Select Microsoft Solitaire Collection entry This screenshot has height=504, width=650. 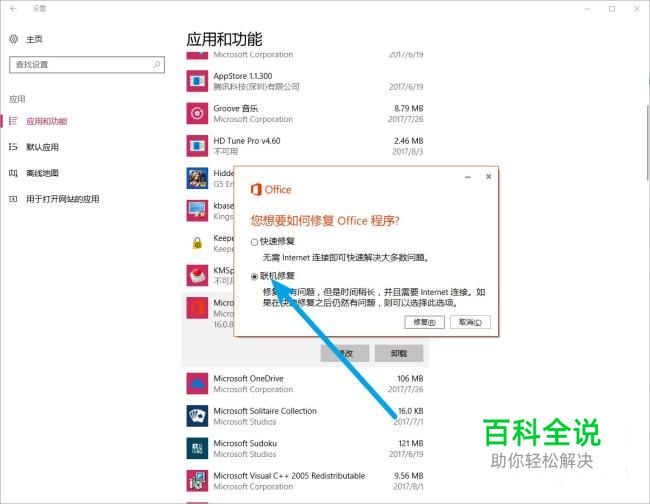[305, 416]
